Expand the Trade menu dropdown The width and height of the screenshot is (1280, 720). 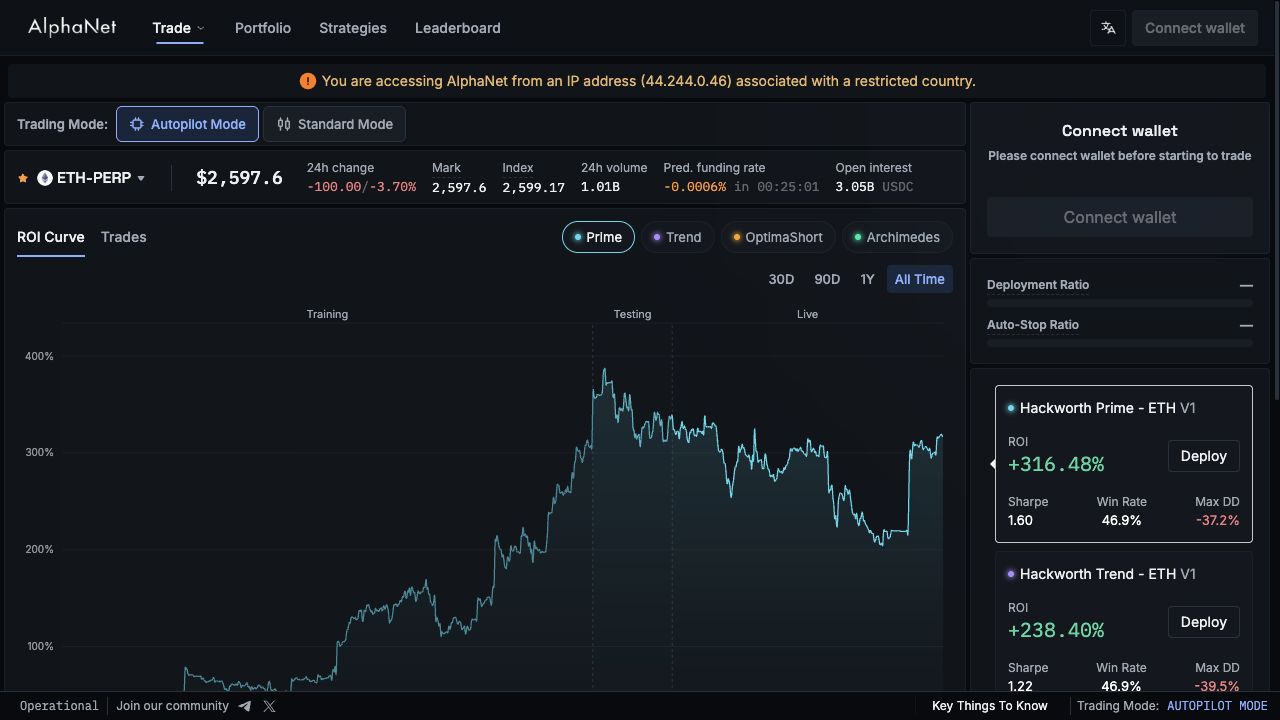click(178, 28)
